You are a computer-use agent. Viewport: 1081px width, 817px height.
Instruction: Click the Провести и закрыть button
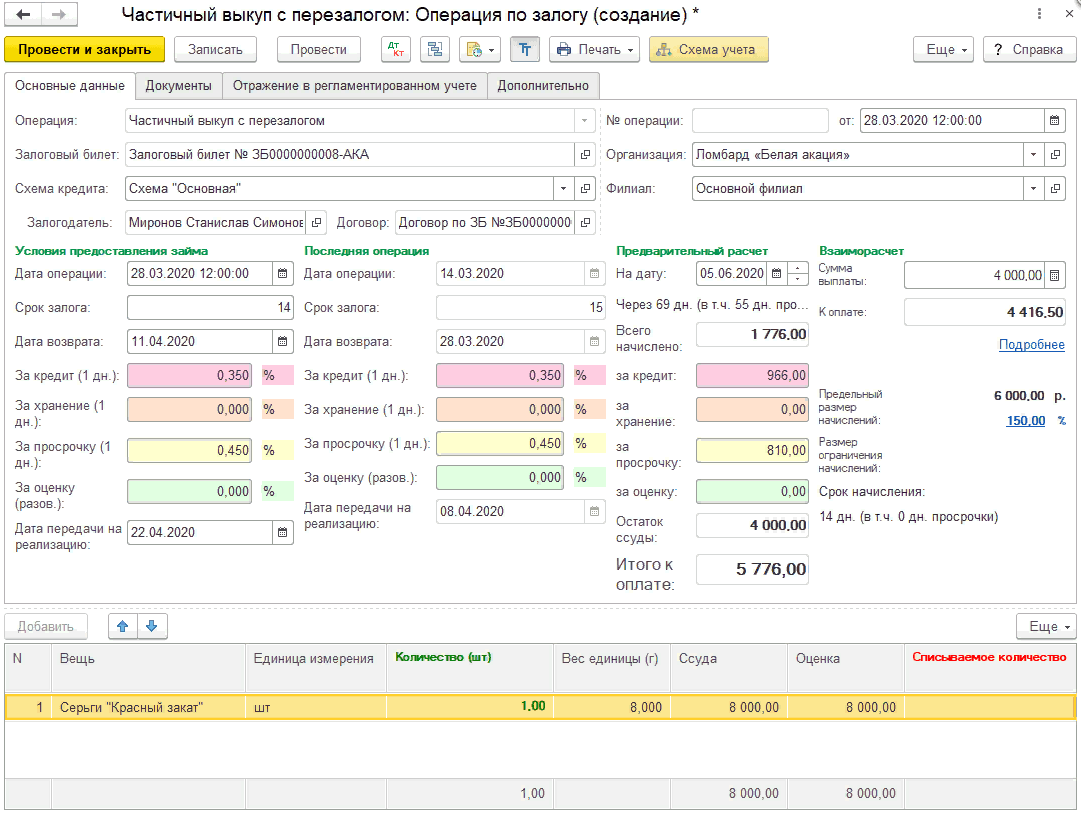pos(84,50)
